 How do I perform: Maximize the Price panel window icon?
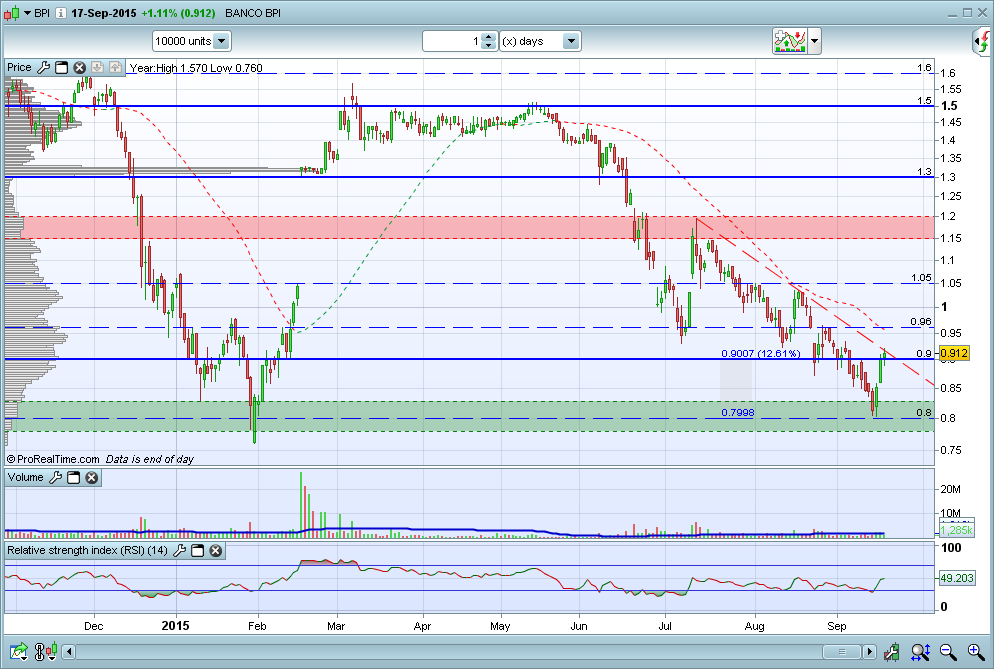click(x=61, y=67)
